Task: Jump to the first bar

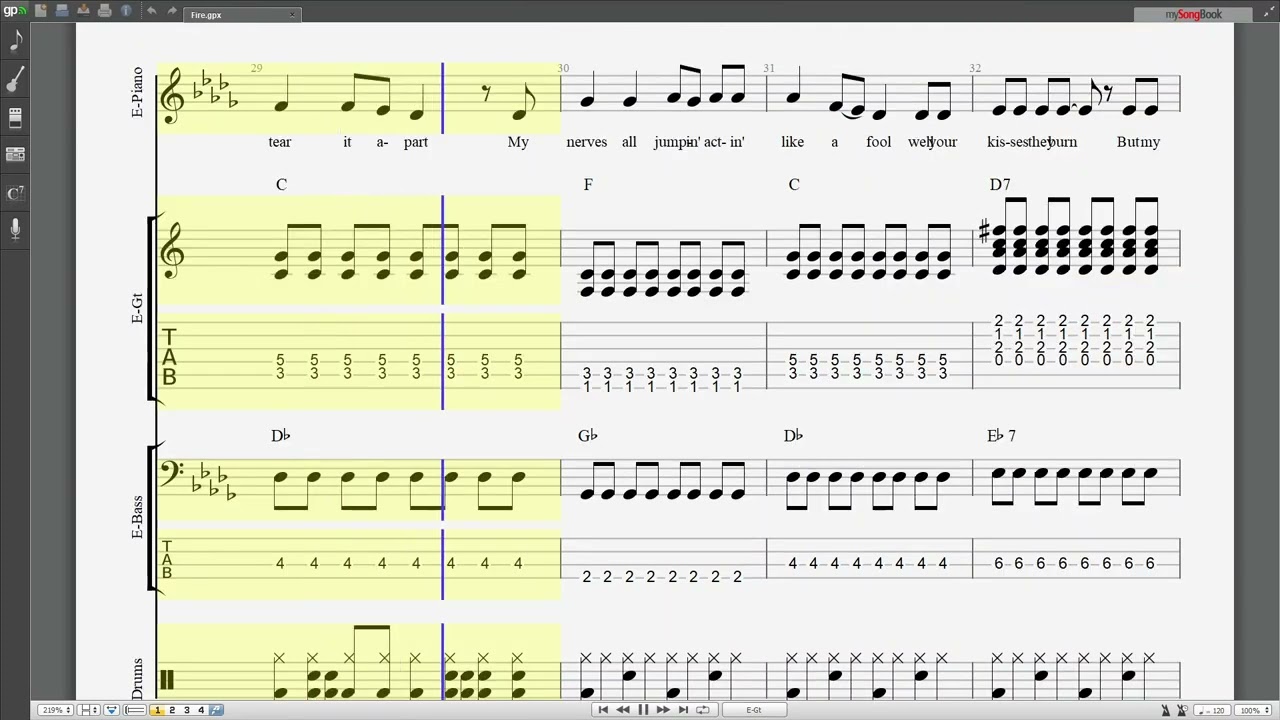Action: tap(602, 710)
